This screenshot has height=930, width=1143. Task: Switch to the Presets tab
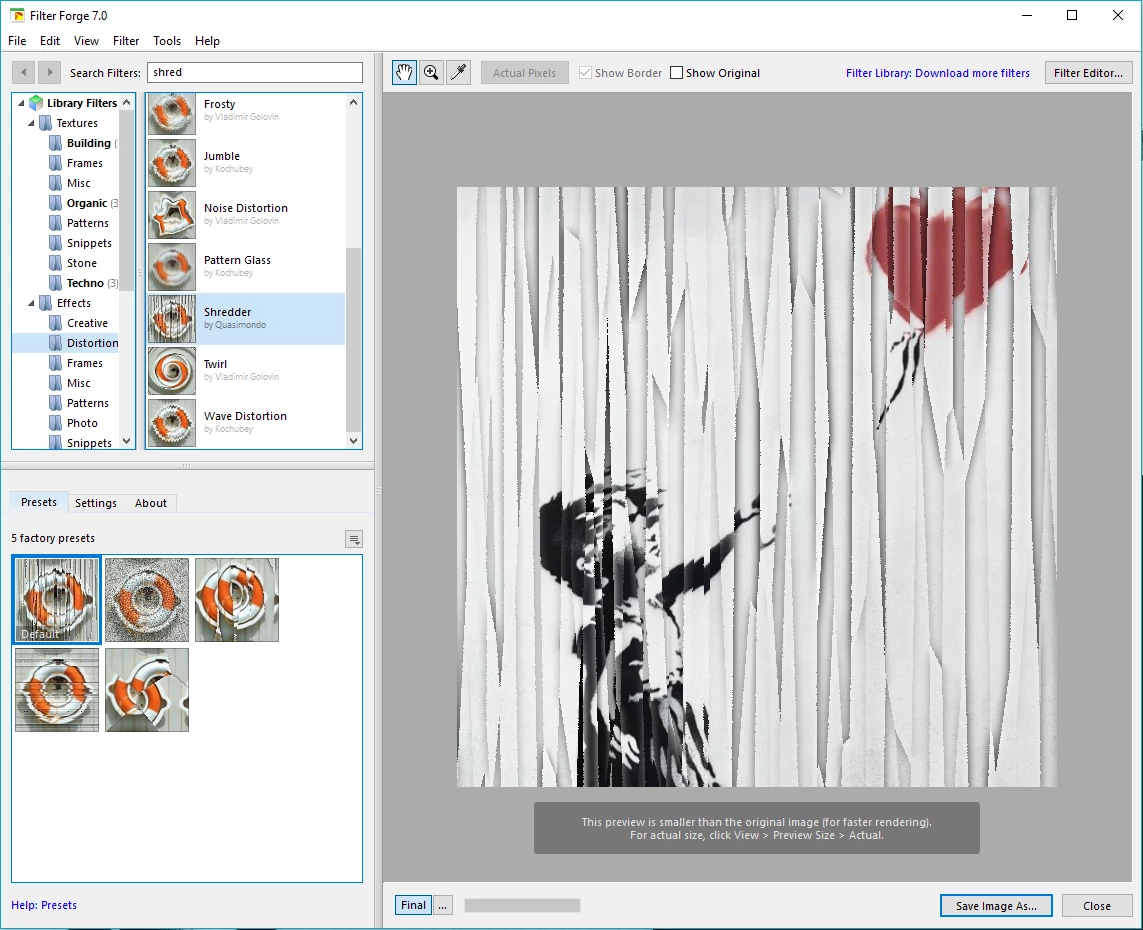point(39,502)
